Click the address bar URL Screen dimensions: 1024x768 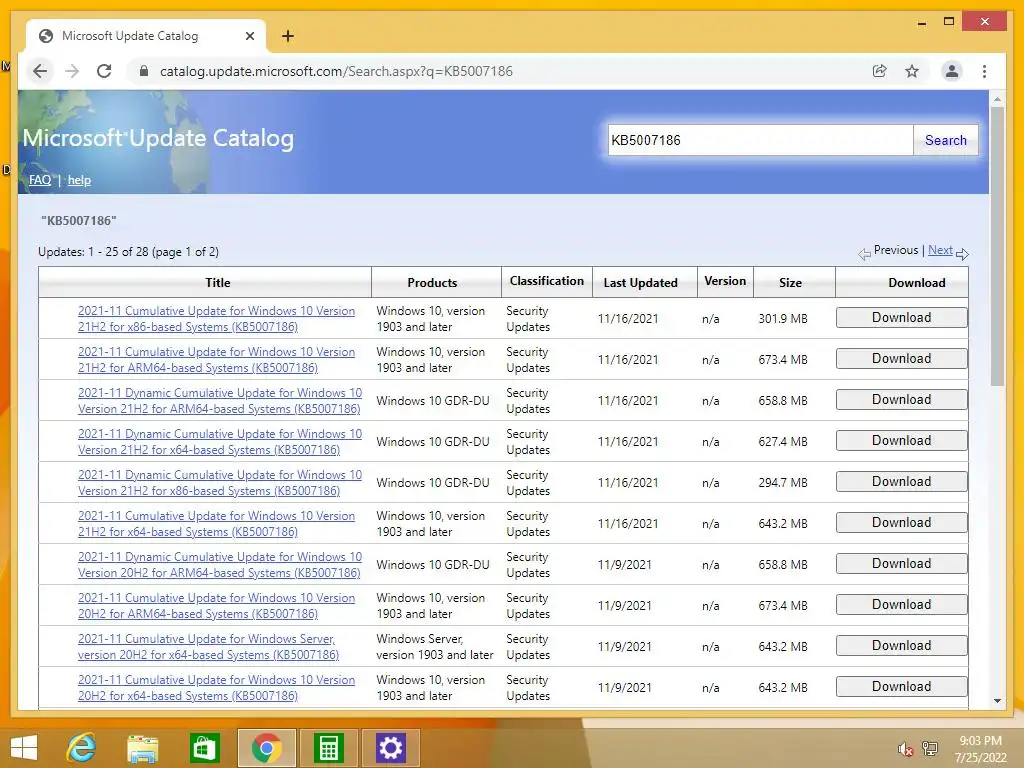point(336,71)
